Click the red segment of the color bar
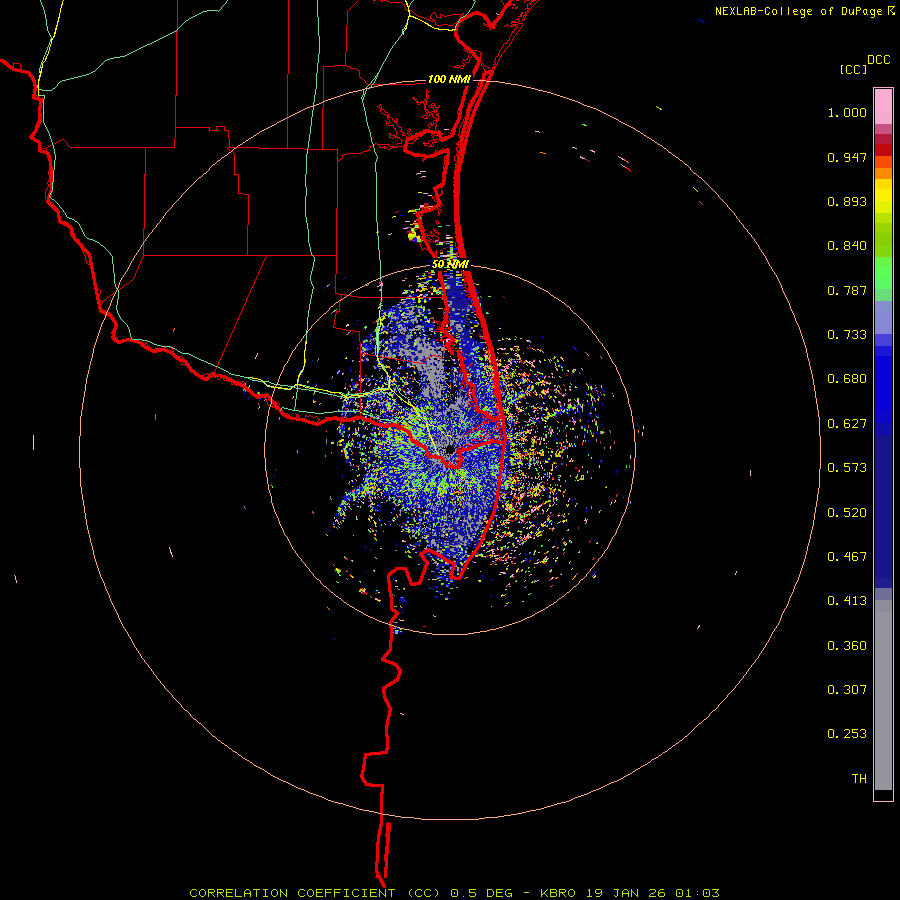This screenshot has width=900, height=900. pos(883,150)
